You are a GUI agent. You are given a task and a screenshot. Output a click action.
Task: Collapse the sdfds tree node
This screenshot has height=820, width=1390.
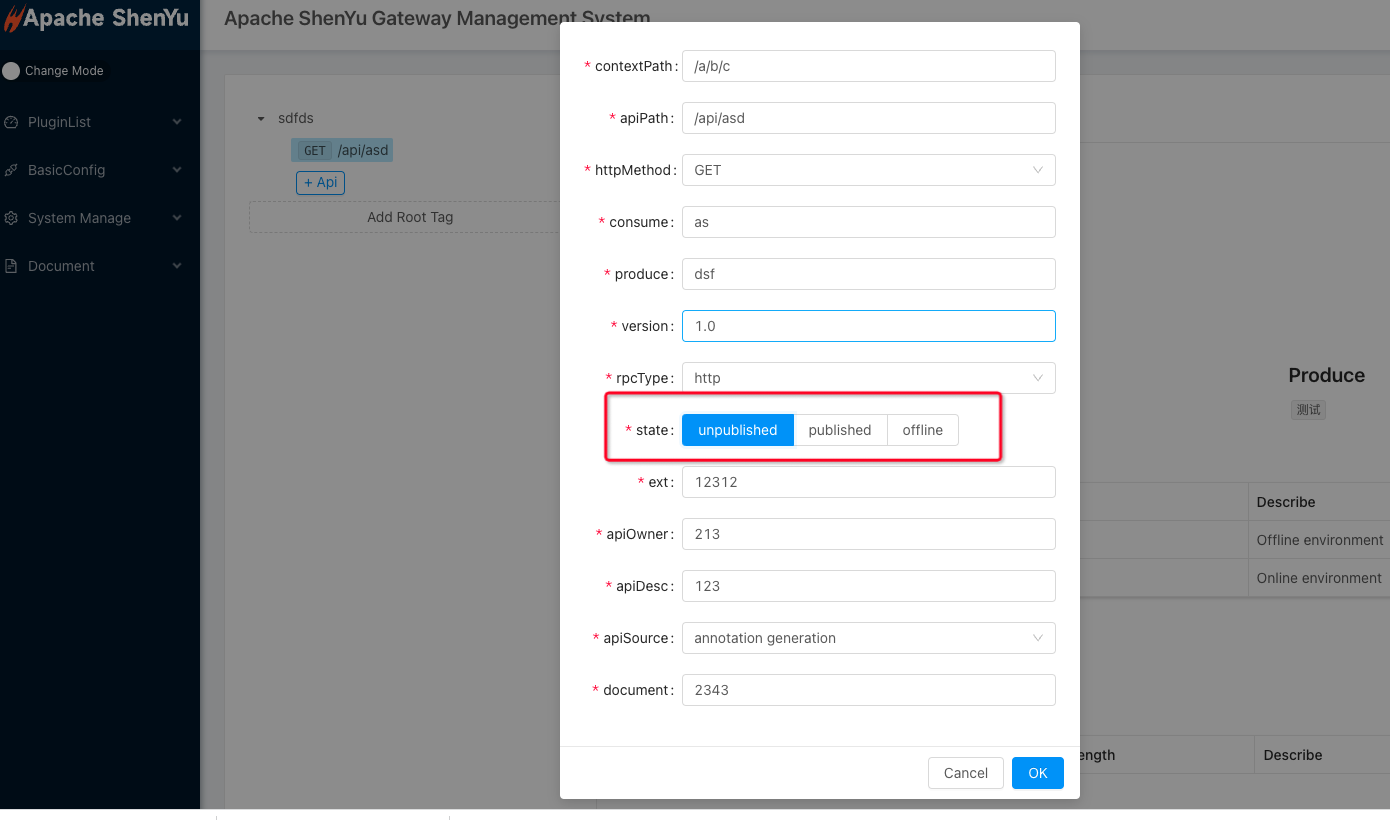[260, 117]
